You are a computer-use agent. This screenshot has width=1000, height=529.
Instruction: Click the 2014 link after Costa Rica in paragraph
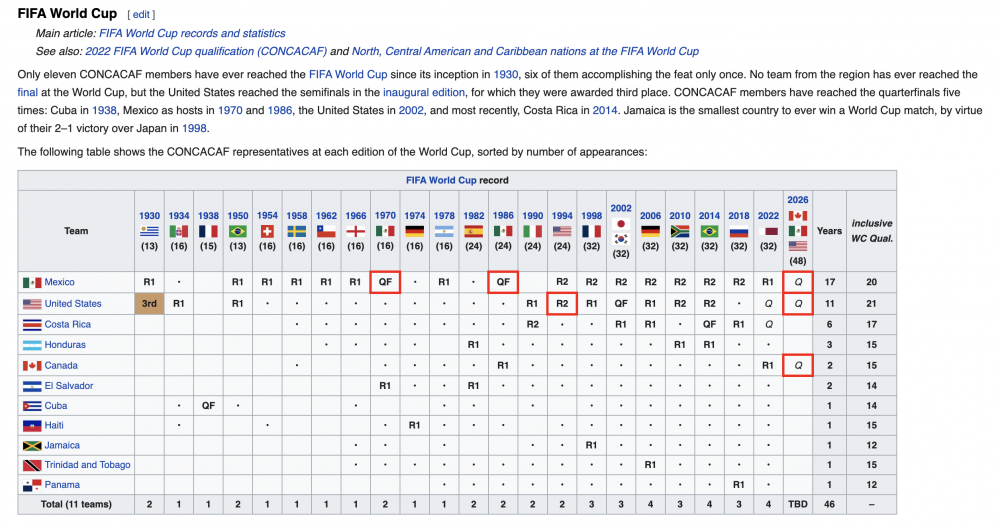(x=605, y=110)
